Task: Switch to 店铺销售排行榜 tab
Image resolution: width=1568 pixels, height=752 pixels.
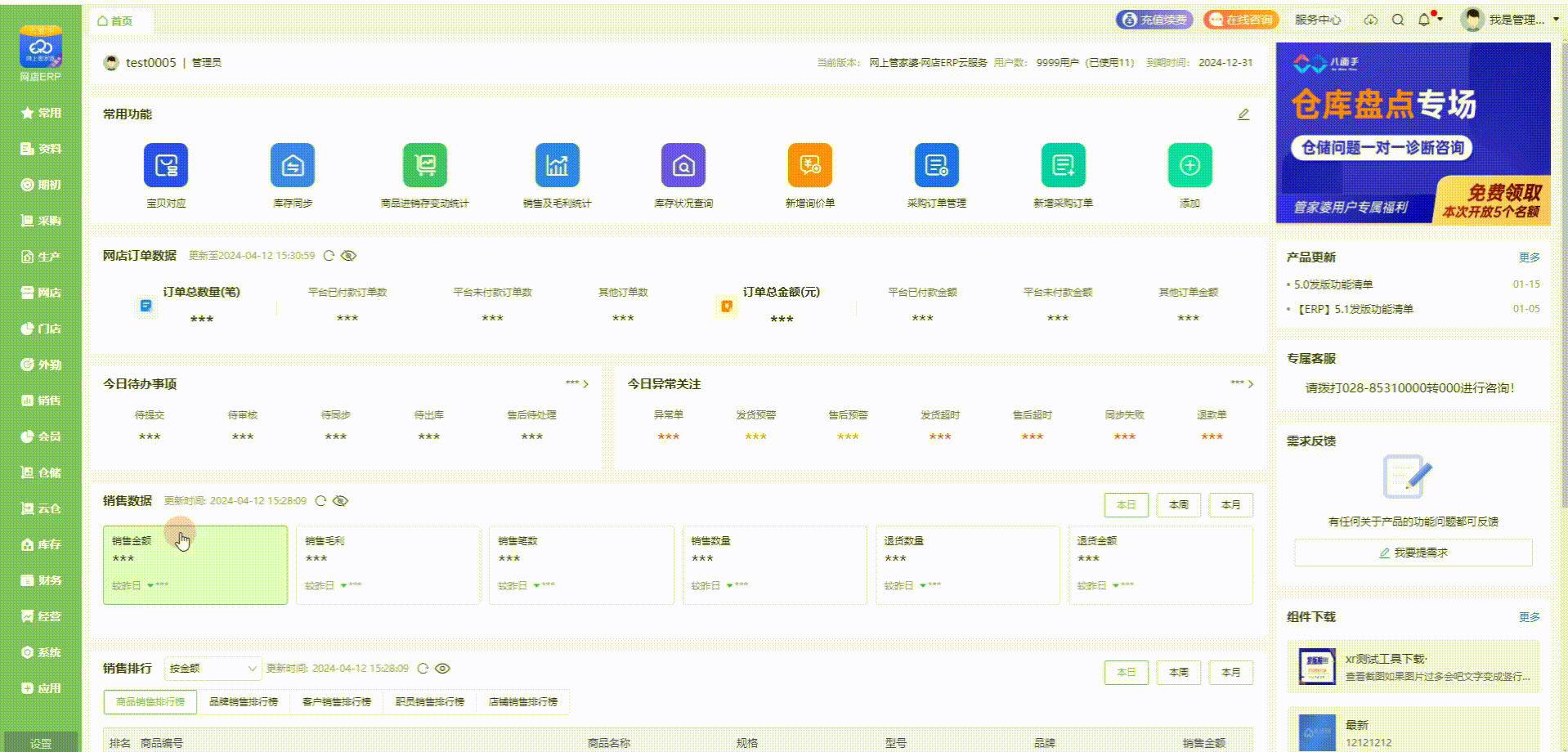Action: click(523, 702)
